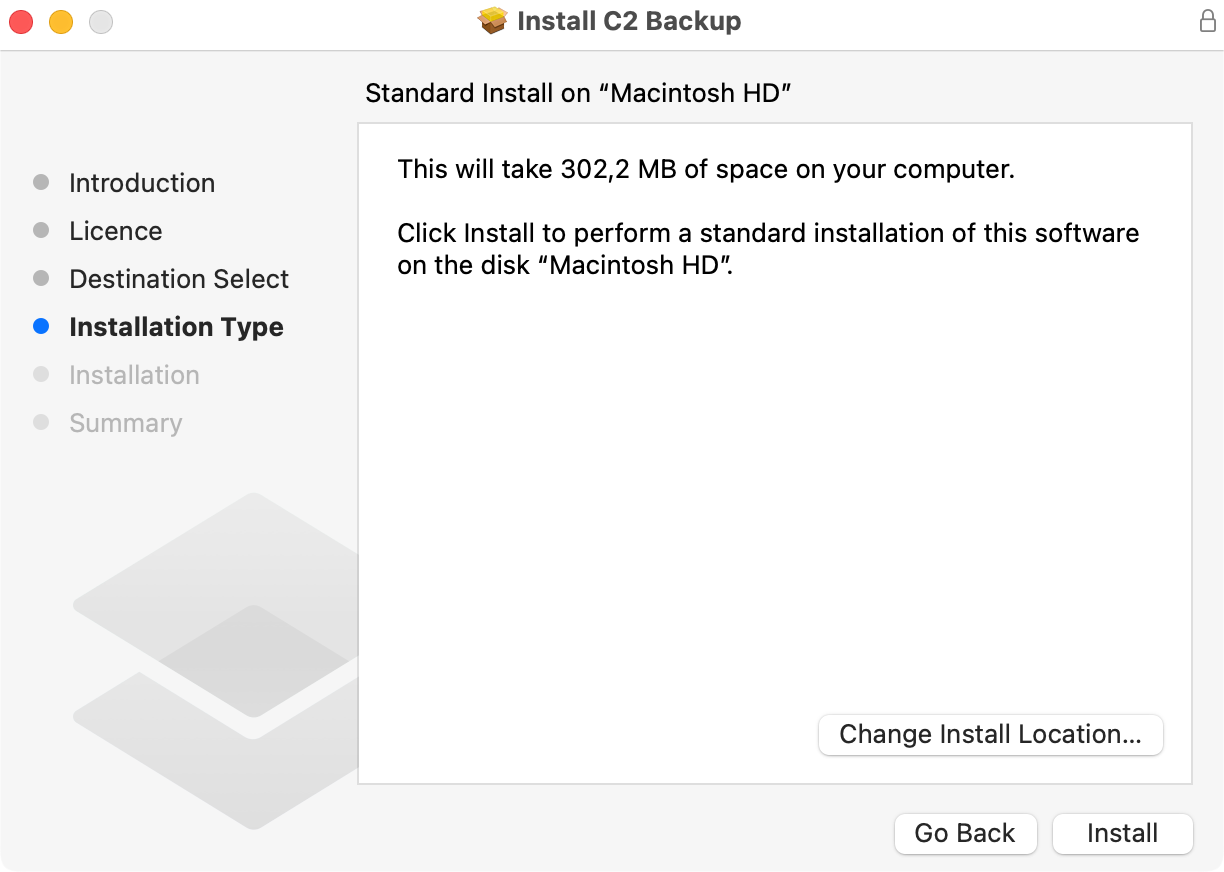Click the grey bullet beside Licence
1224x872 pixels.
pyautogui.click(x=41, y=230)
